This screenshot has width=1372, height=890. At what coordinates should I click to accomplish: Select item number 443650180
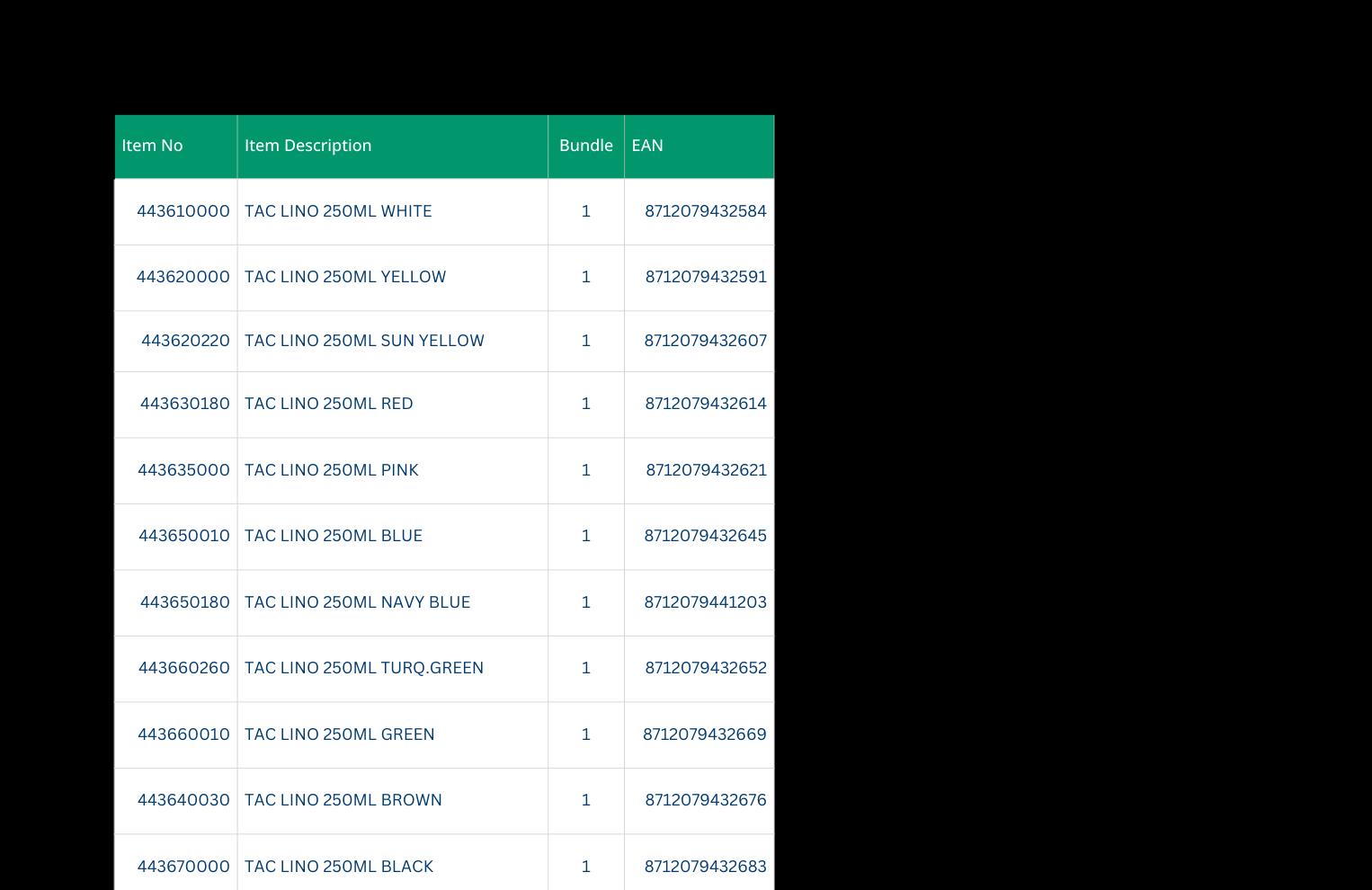pyautogui.click(x=185, y=602)
